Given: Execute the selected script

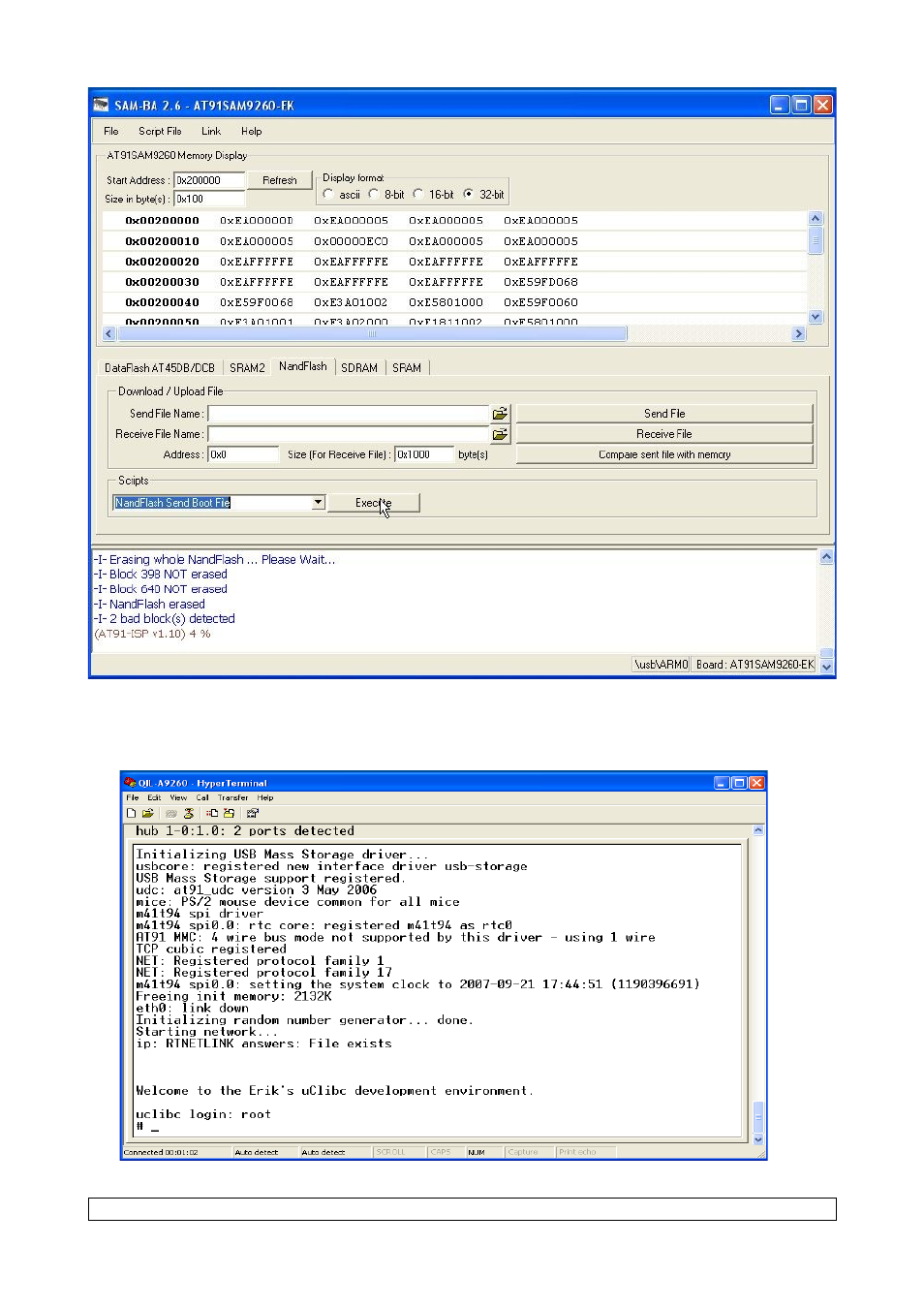Looking at the screenshot, I should [x=374, y=503].
